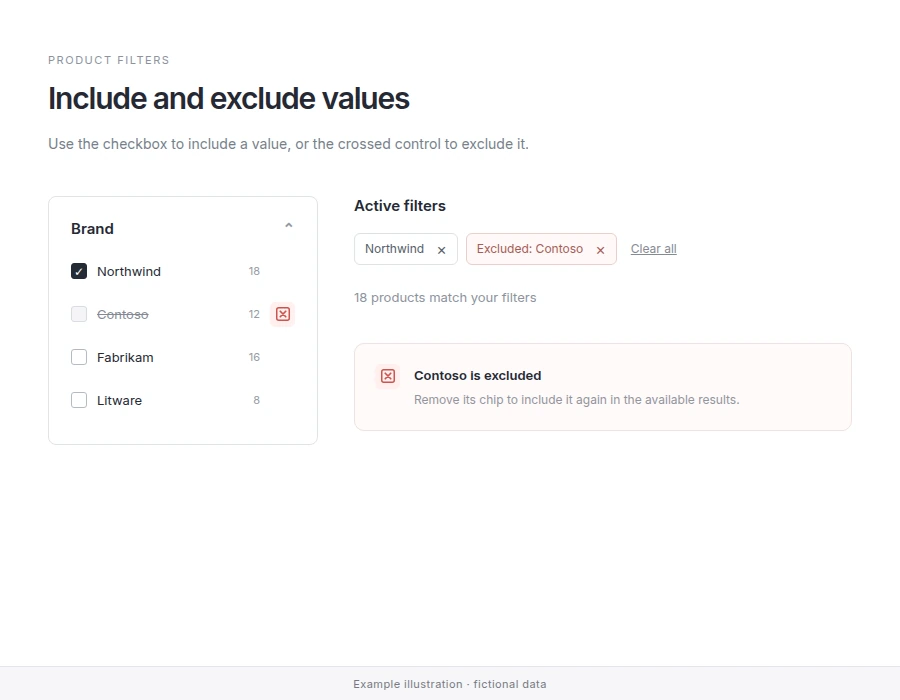Click the 'Use the checkbox to include' description
The image size is (900, 700).
[x=288, y=144]
